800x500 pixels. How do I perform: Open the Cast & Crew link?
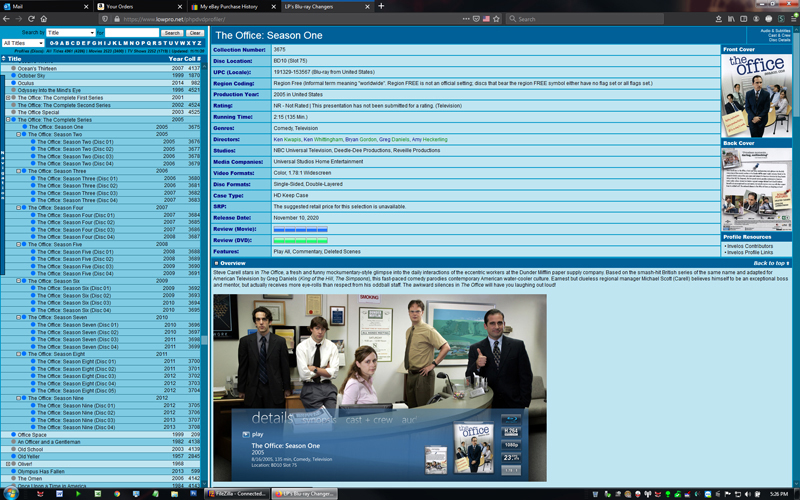click(779, 35)
